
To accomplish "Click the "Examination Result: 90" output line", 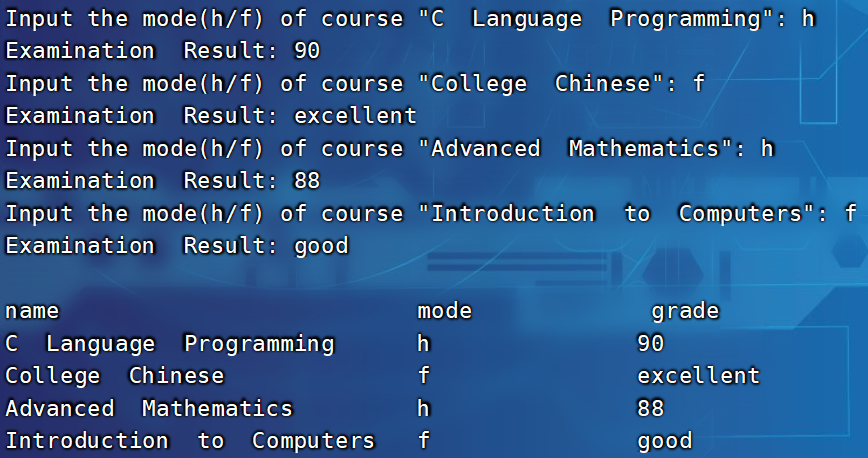I will (x=163, y=51).
